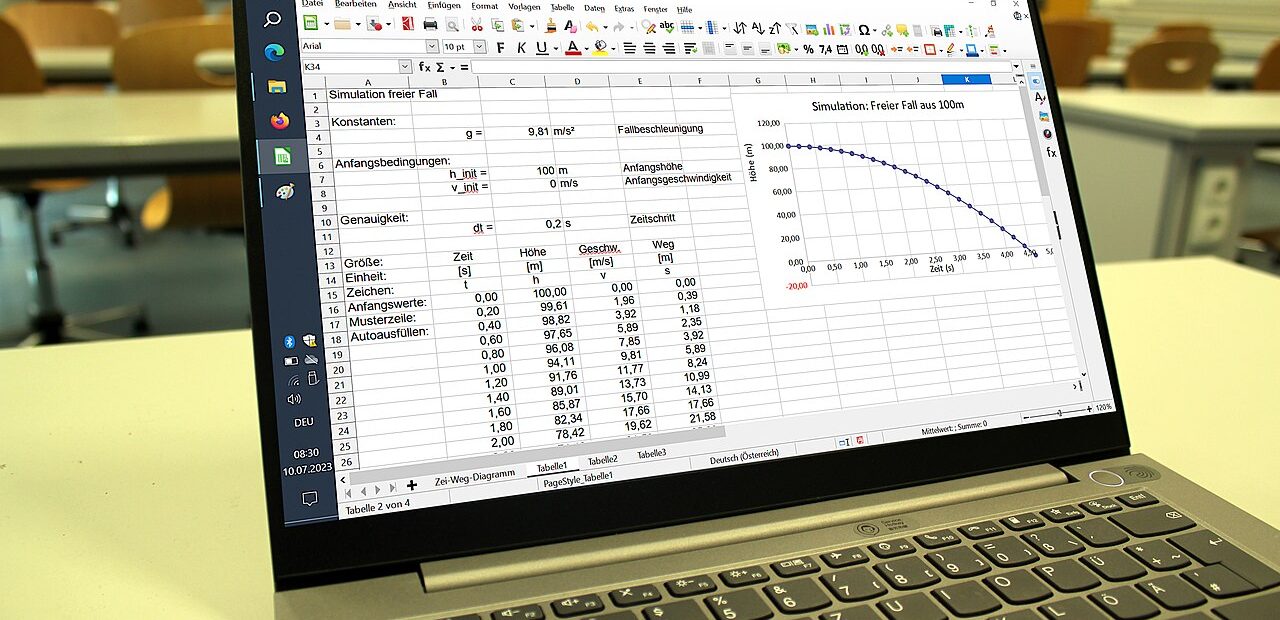This screenshot has height=620, width=1280.
Task: Click the Copy icon in toolbar
Action: click(497, 25)
